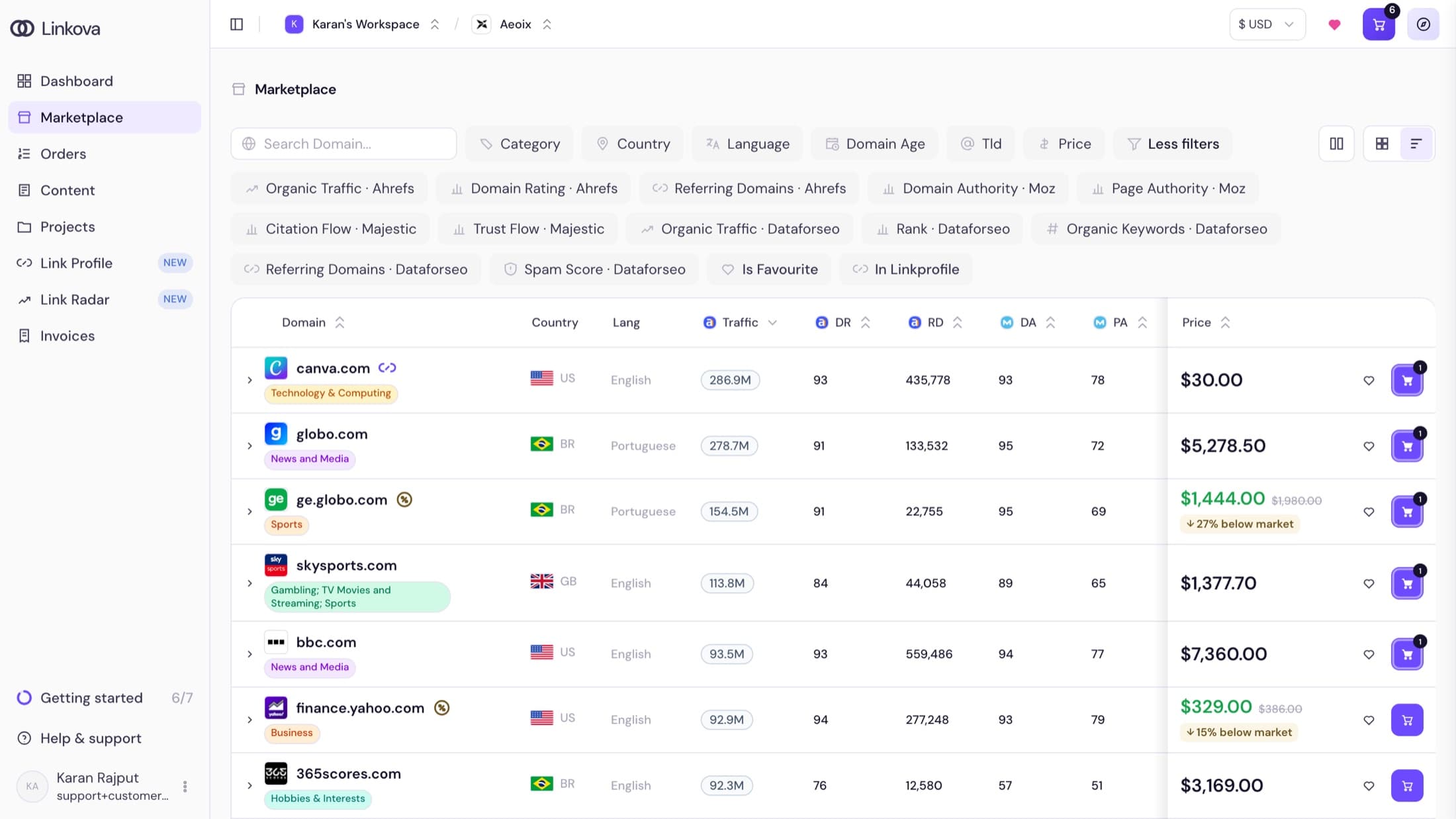Viewport: 1456px width, 819px height.
Task: Click discount badge icon beside ge.globo.com
Action: tap(404, 500)
